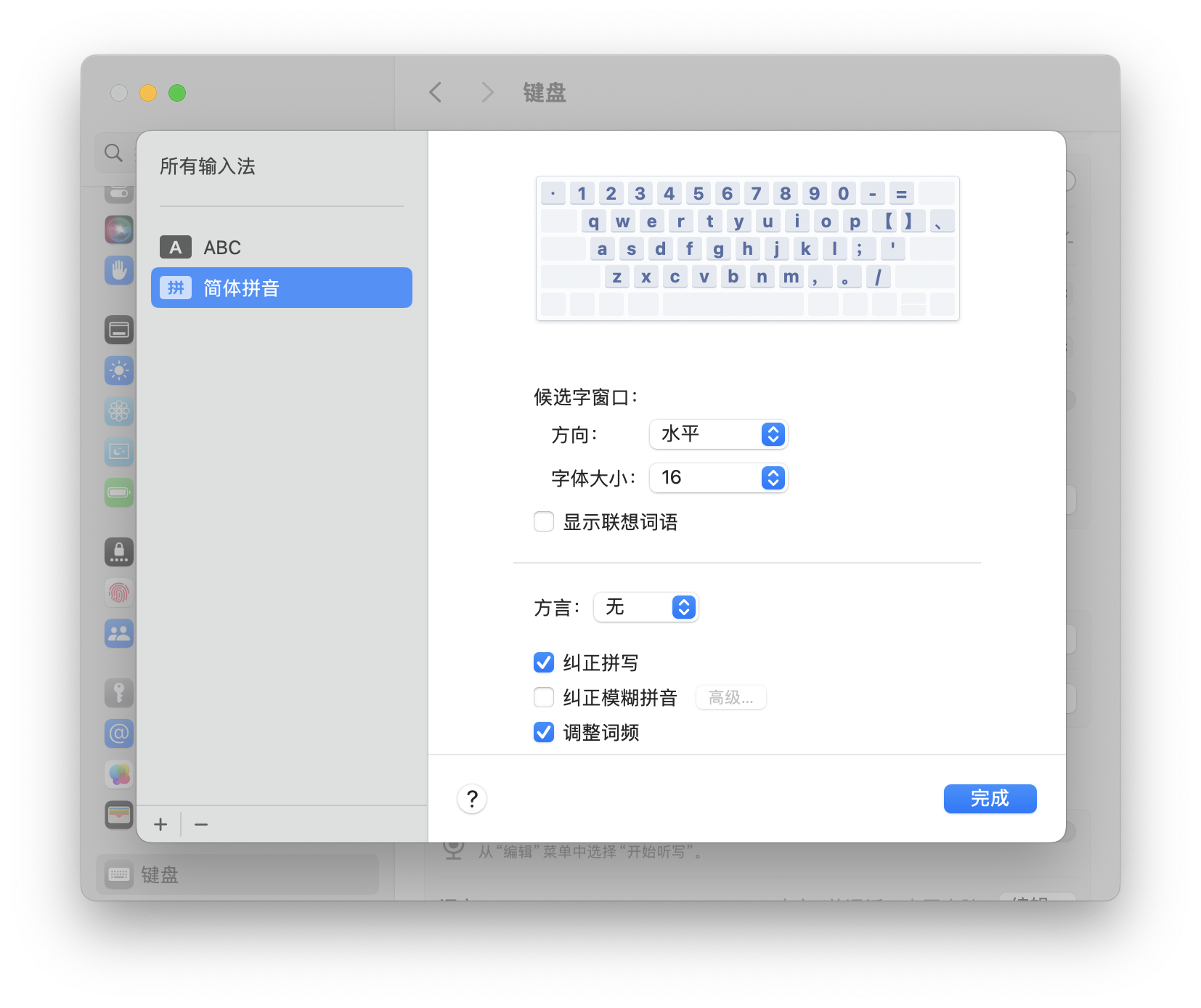Uncheck the 调整词频 checkbox
This screenshot has height=1008, width=1201.
(x=544, y=732)
